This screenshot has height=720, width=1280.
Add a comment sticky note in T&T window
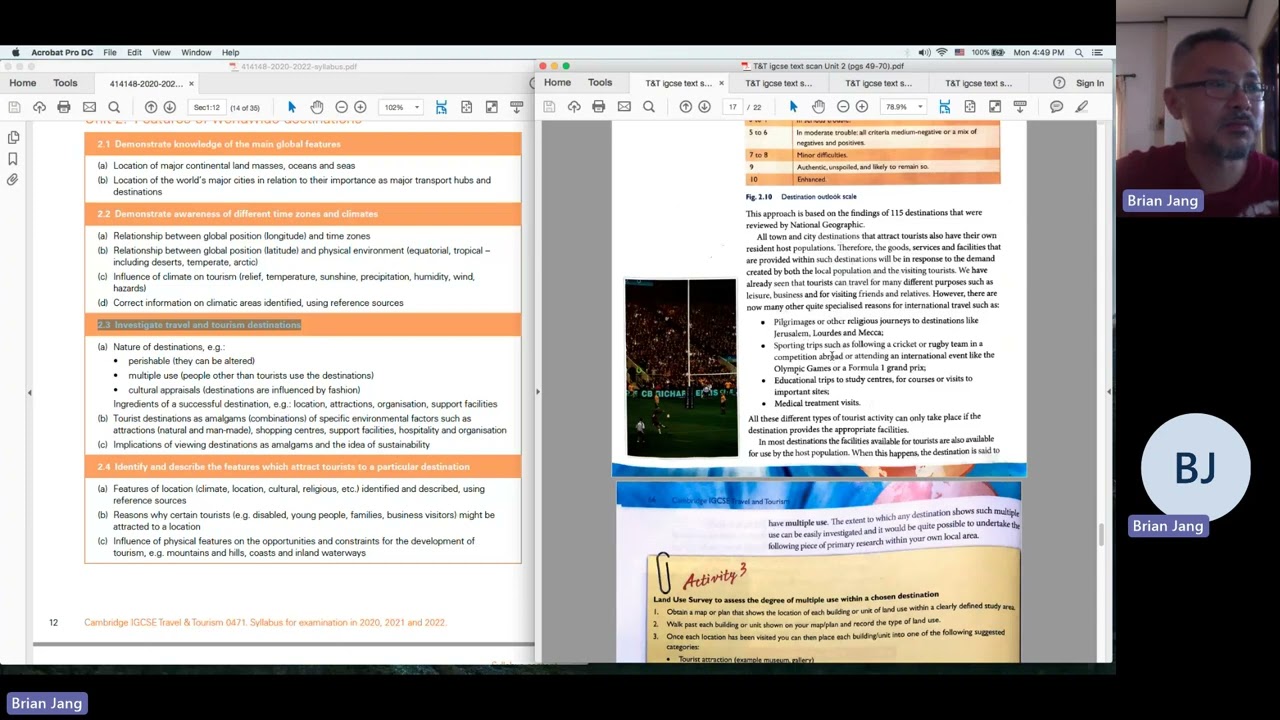coord(1057,107)
